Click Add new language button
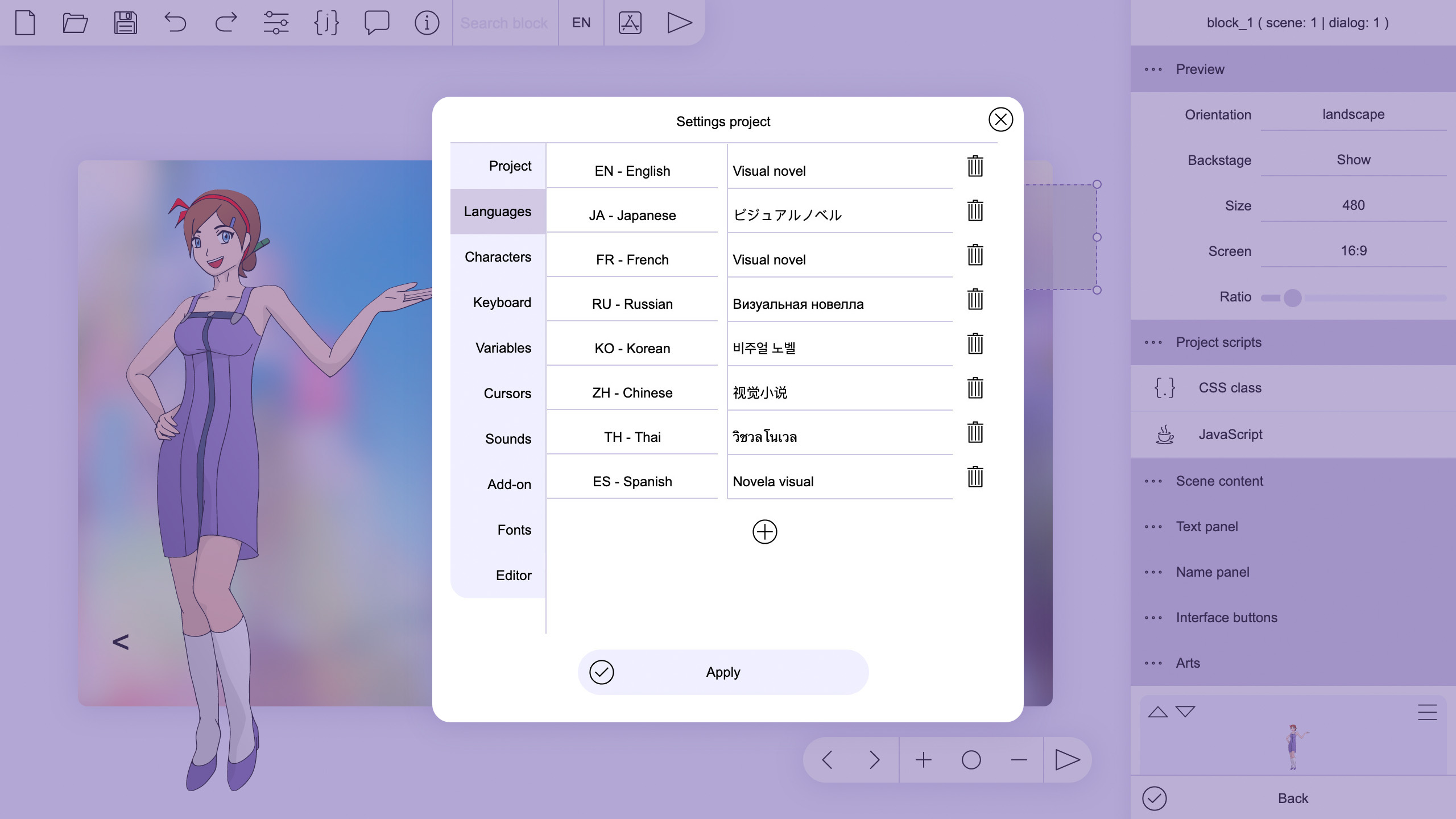The height and width of the screenshot is (819, 1456). pyautogui.click(x=764, y=531)
